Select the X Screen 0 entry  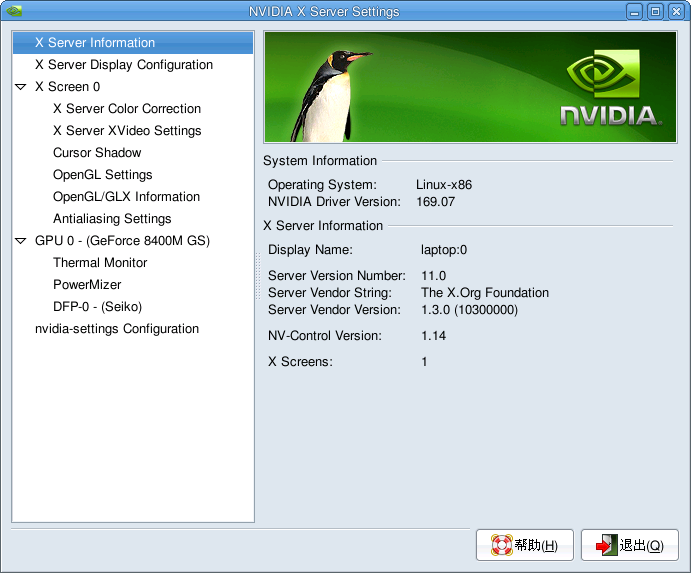point(67,87)
